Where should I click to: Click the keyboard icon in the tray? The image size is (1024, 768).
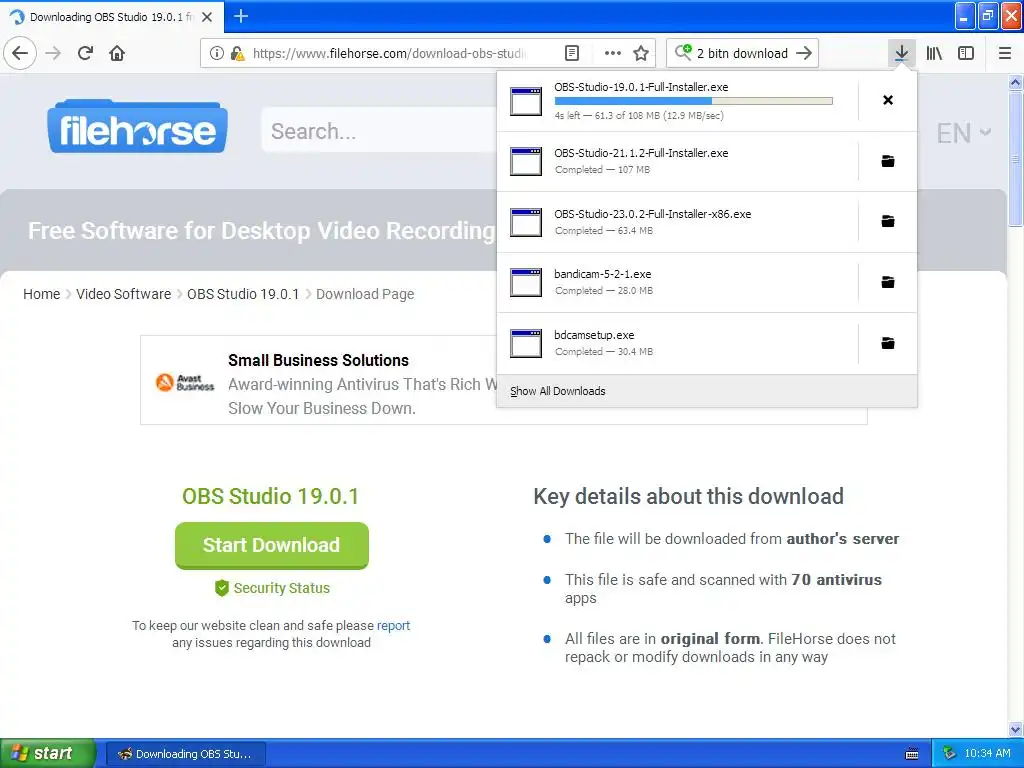[x=912, y=754]
